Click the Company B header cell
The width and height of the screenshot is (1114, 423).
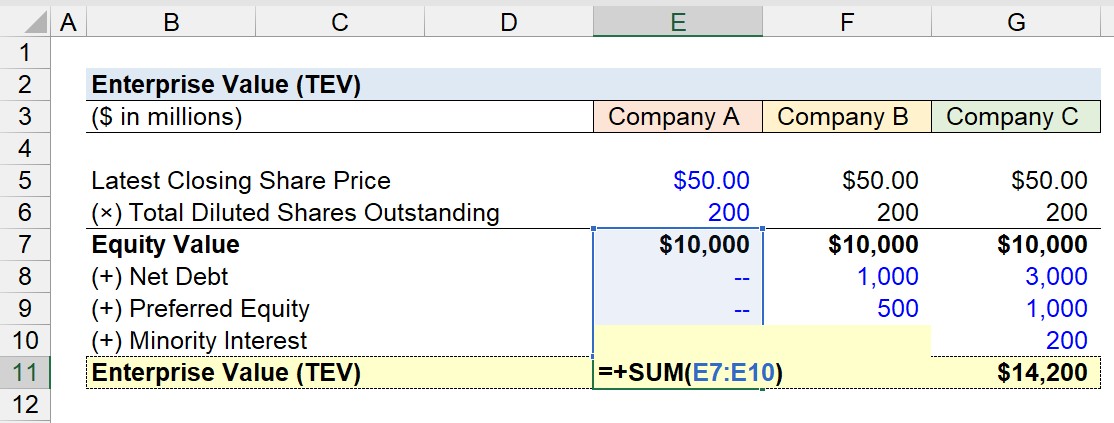pyautogui.click(x=847, y=117)
